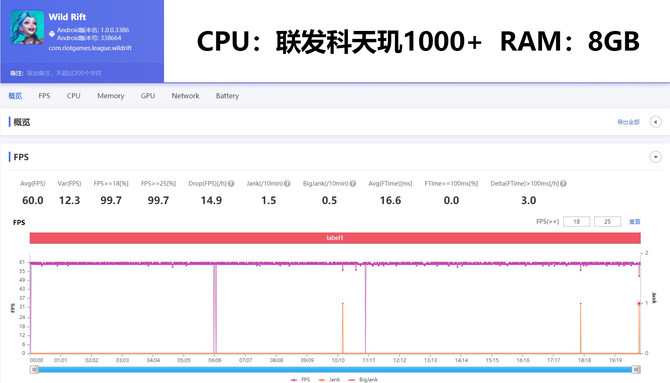This screenshot has width=670, height=383.
Task: Toggle the BigJank legend series
Action: [x=363, y=379]
